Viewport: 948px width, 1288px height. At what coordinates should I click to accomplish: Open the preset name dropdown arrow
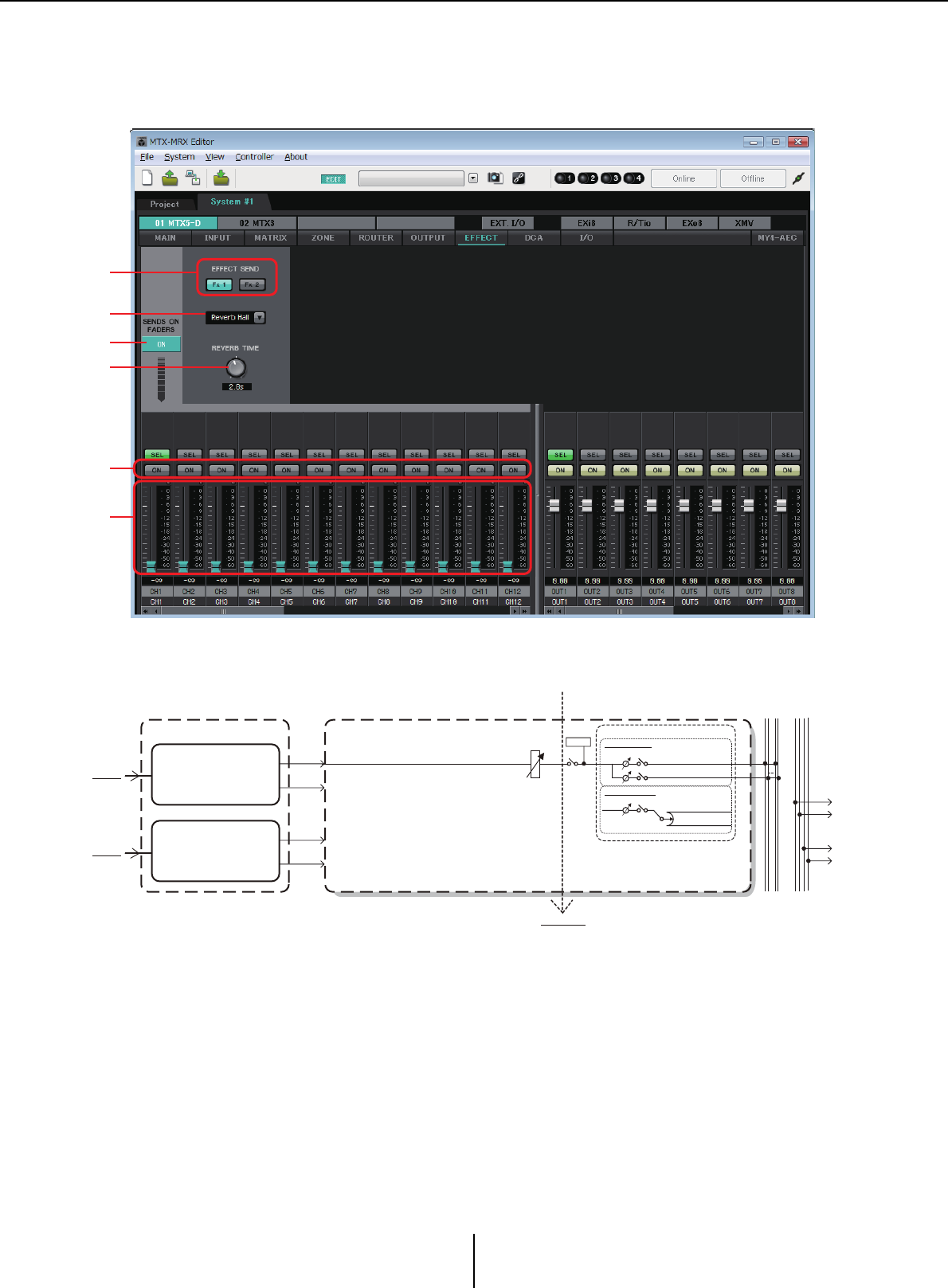pos(473,178)
